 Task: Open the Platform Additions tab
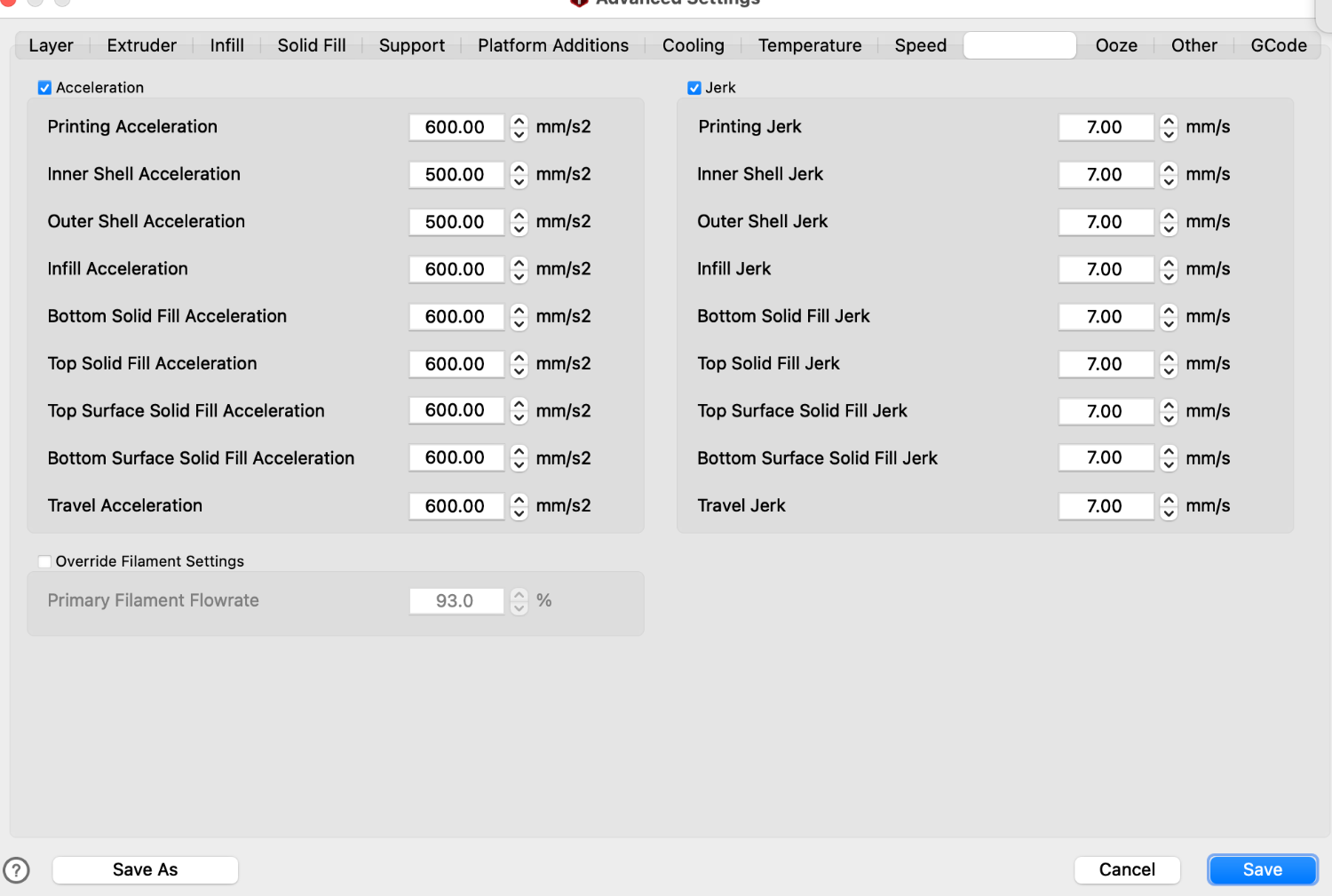552,45
